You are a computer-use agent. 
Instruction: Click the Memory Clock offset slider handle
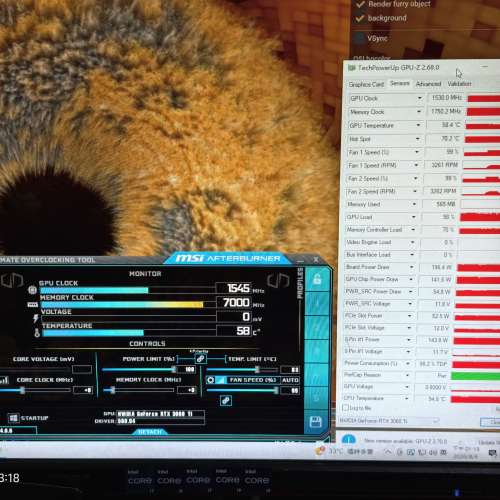(x=112, y=390)
